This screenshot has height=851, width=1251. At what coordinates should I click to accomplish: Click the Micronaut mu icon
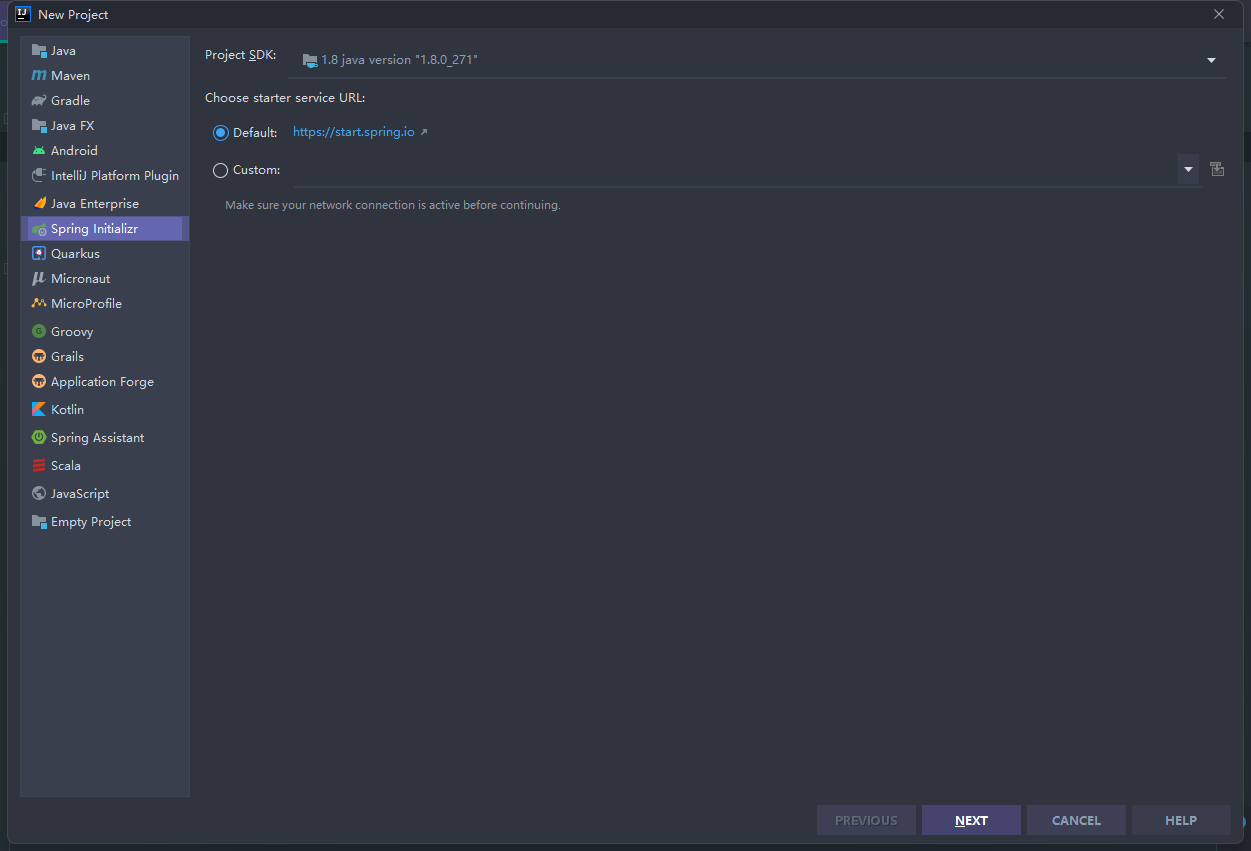[x=39, y=279]
